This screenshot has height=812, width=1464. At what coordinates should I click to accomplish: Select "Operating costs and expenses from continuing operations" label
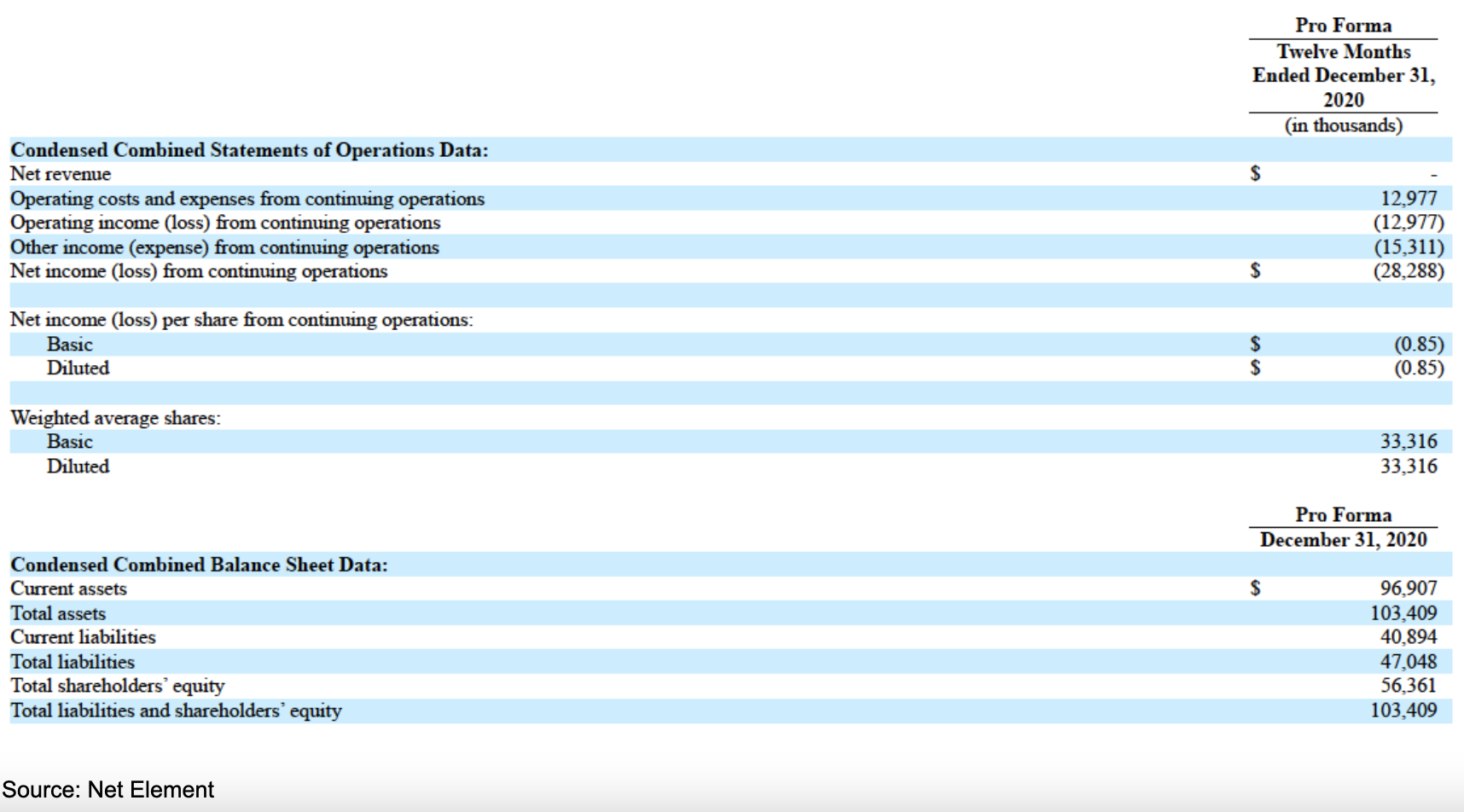(247, 199)
